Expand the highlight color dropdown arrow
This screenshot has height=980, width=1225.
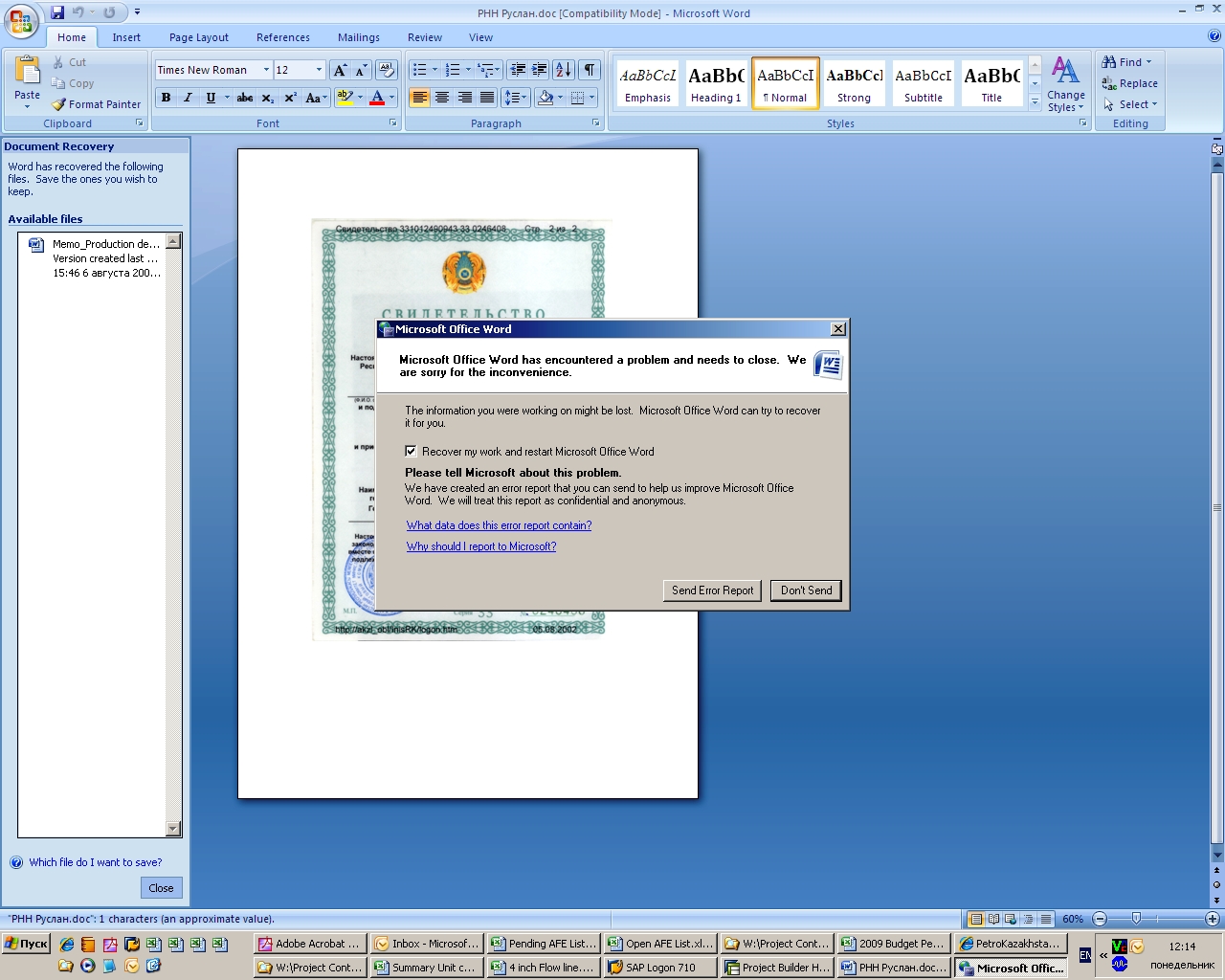[x=360, y=98]
